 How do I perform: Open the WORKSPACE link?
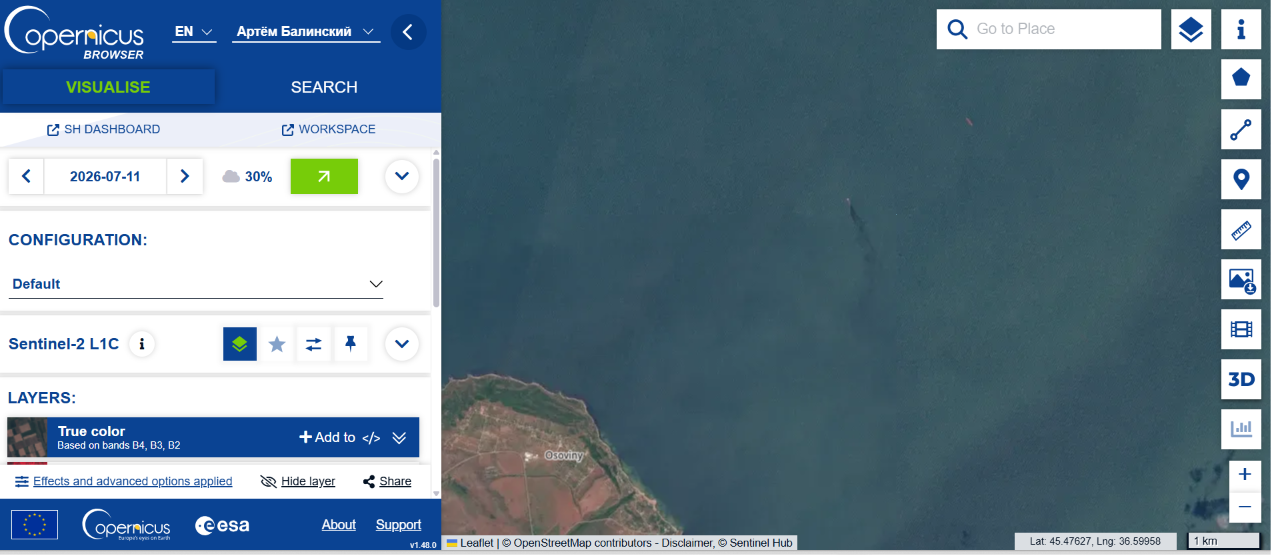(329, 129)
